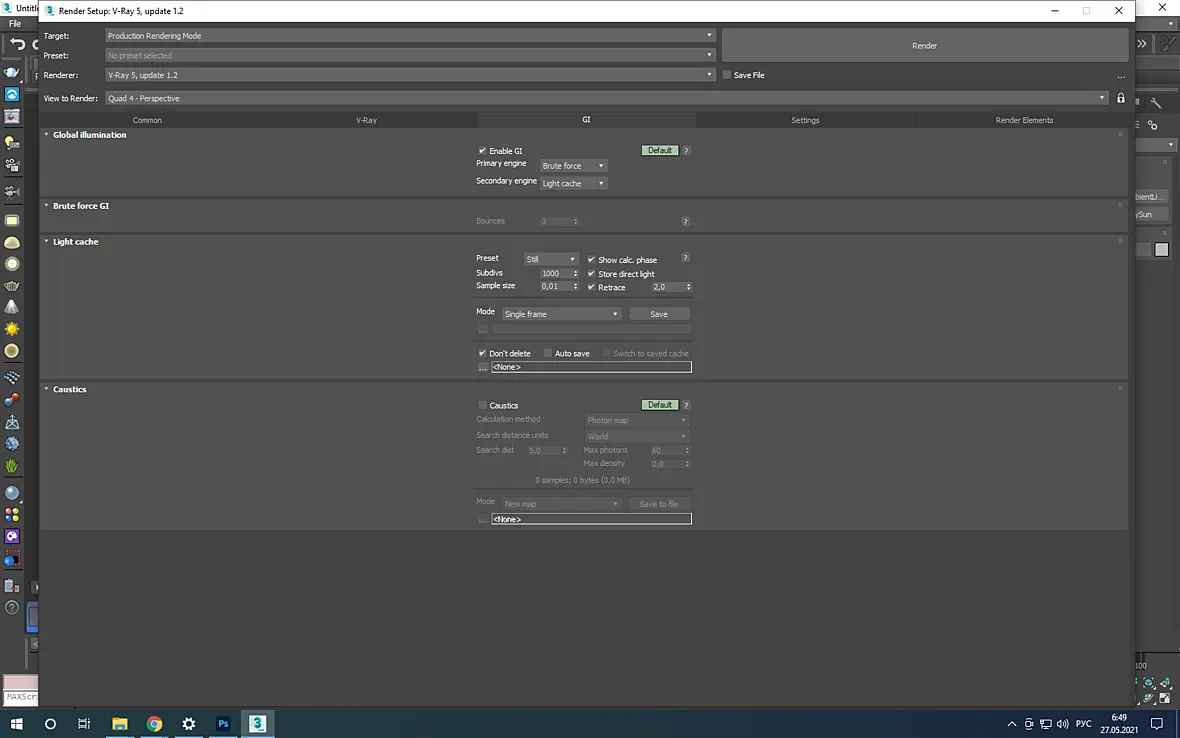Open the Secondary engine Light cache dropdown
1180x738 pixels.
pyautogui.click(x=573, y=184)
